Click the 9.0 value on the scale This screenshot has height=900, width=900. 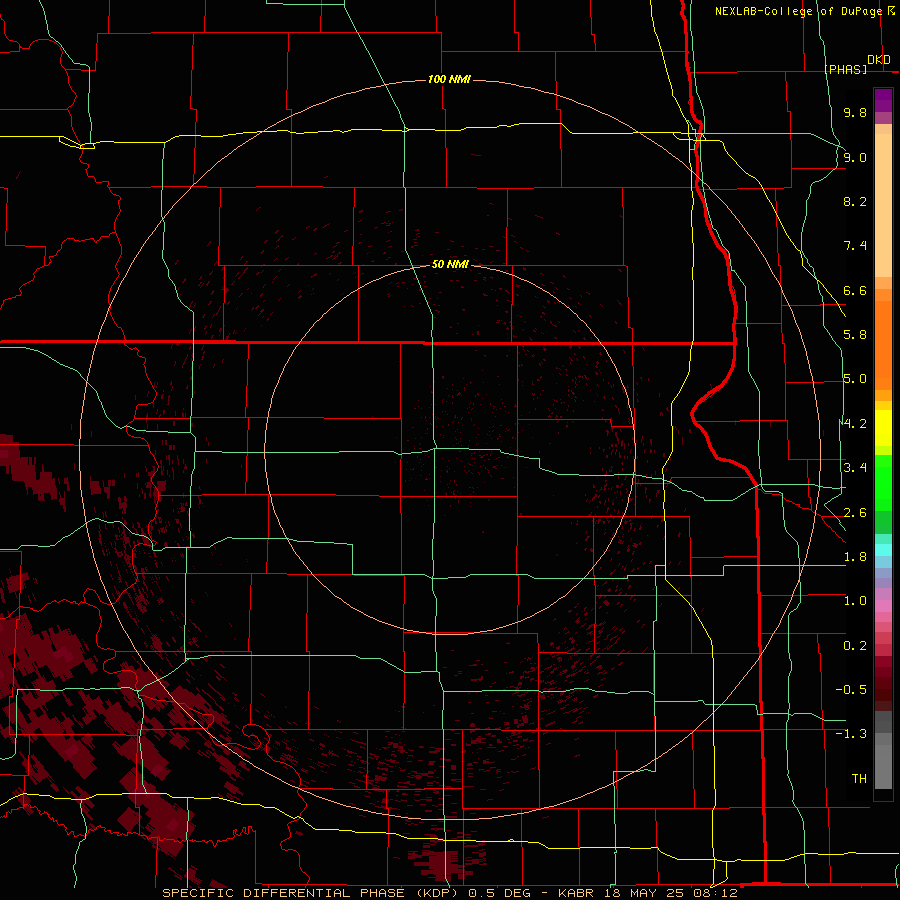click(x=855, y=157)
